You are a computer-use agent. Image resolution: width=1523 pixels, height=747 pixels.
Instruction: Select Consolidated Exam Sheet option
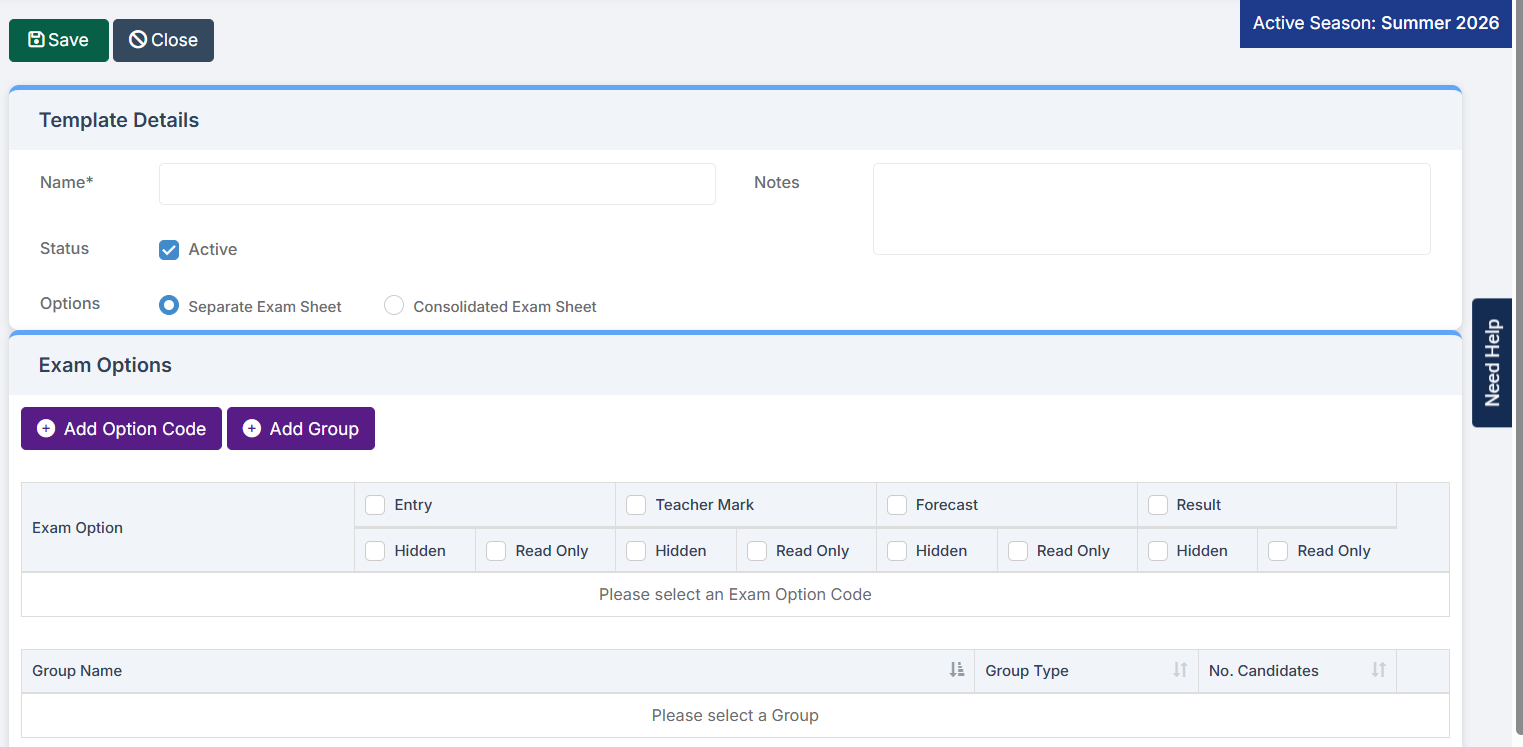click(394, 306)
